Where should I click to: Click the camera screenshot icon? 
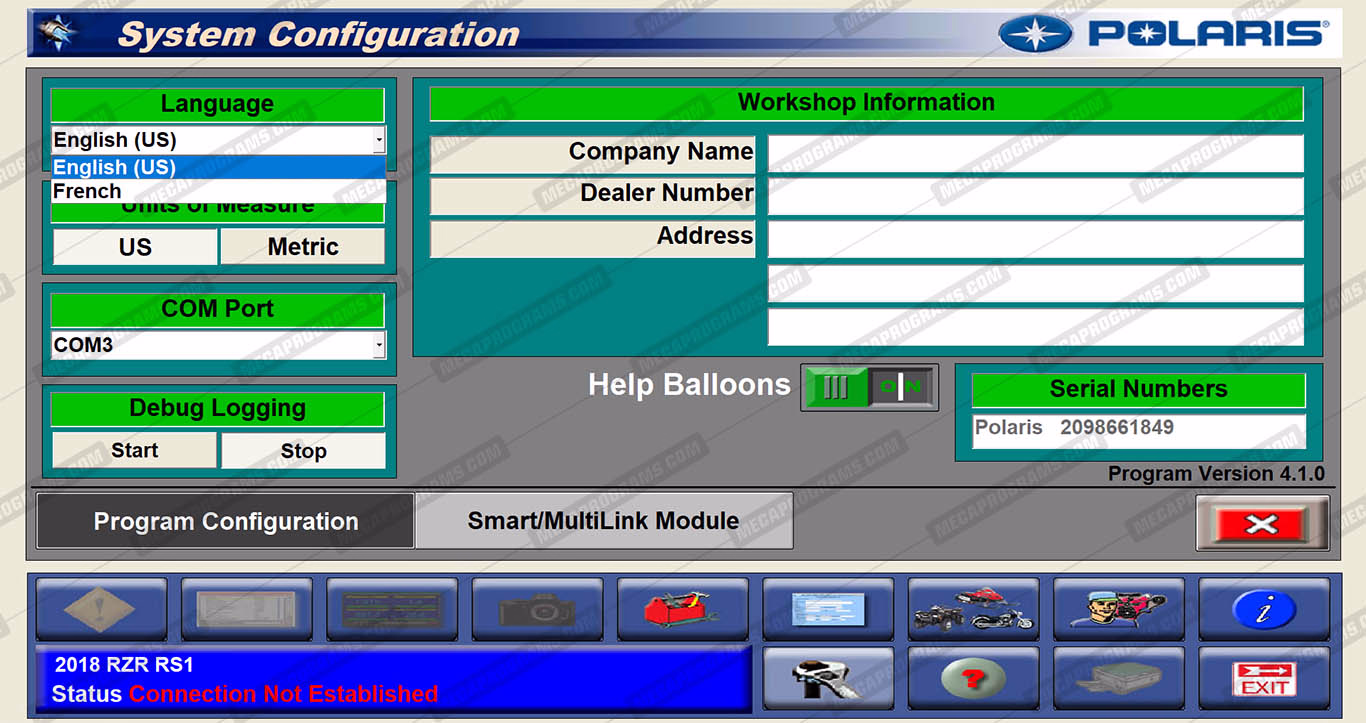click(537, 609)
